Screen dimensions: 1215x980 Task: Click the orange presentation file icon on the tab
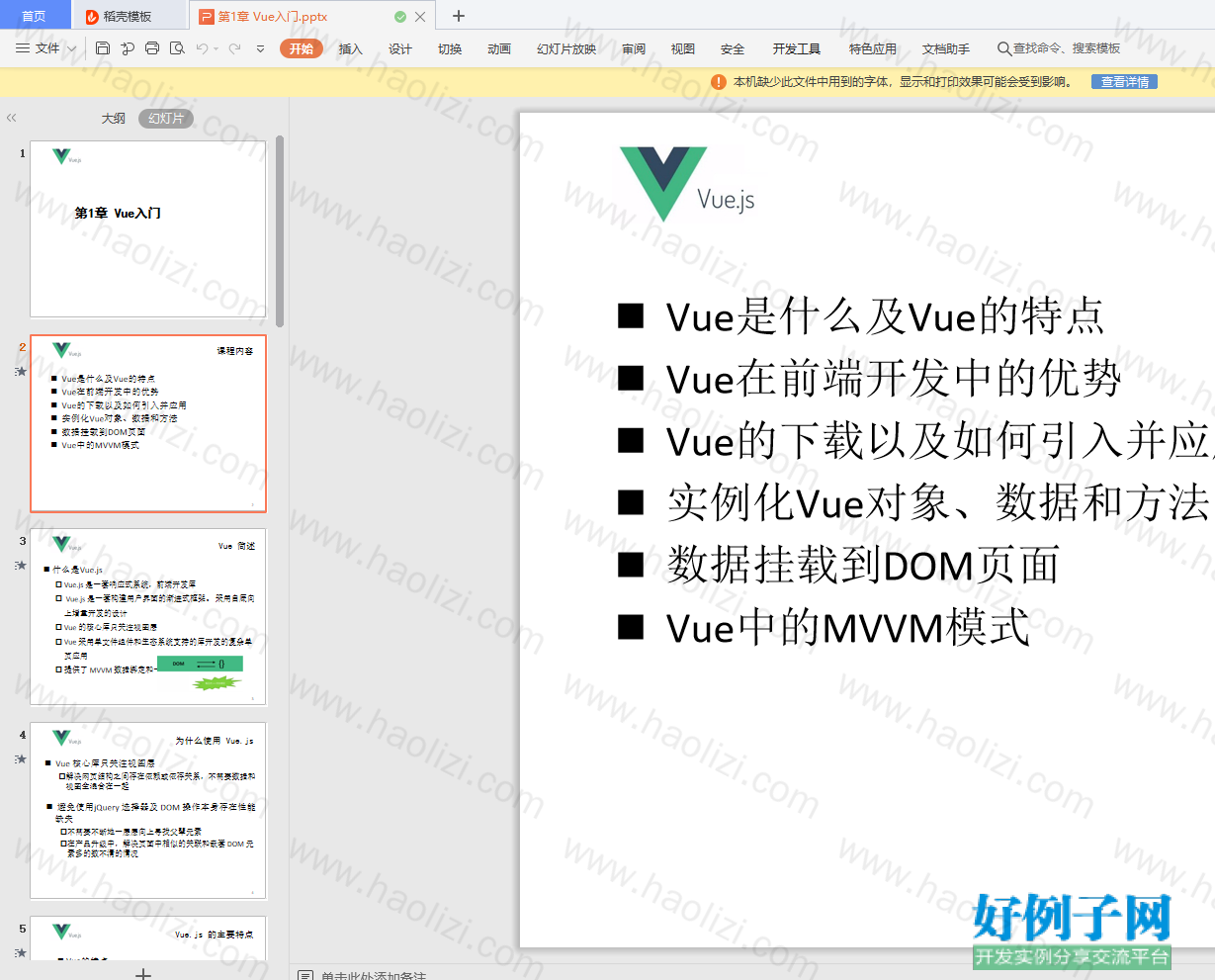[207, 17]
